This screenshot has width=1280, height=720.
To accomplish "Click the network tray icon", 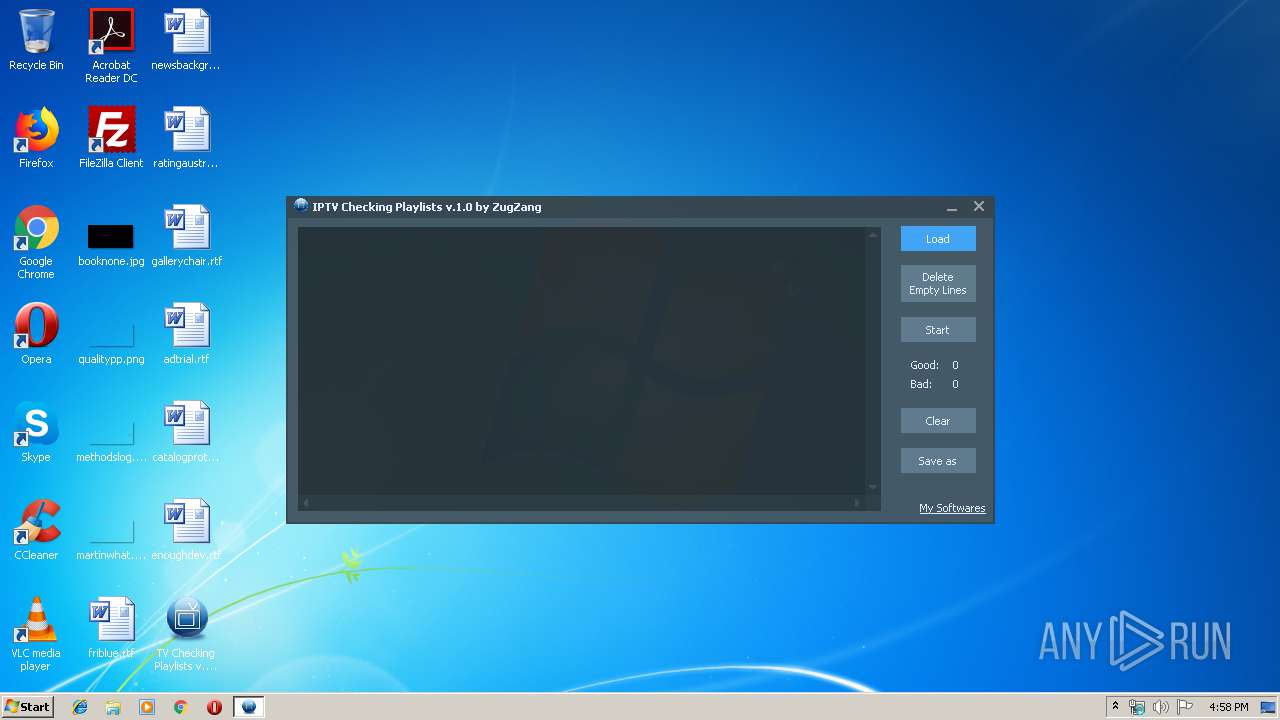I will (1137, 707).
